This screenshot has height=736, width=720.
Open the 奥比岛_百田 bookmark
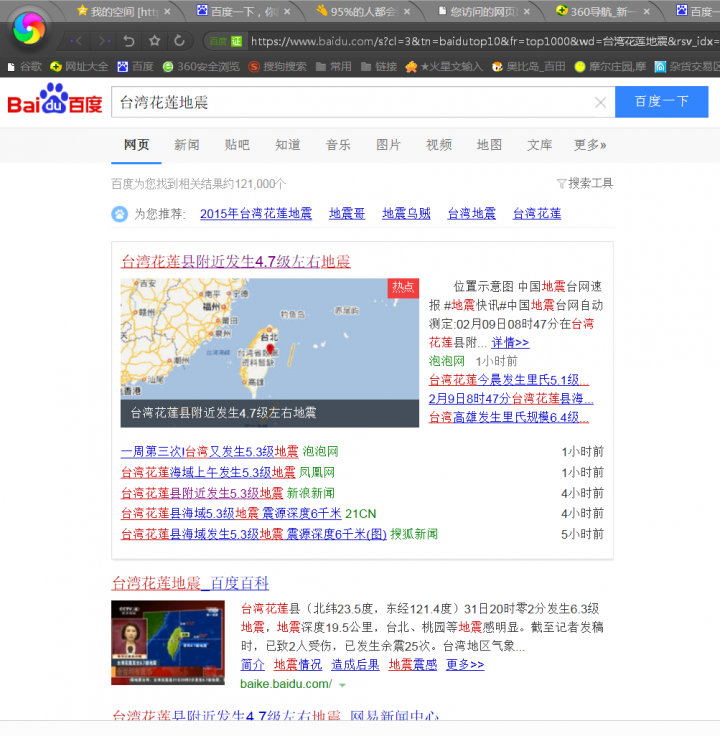(x=529, y=67)
